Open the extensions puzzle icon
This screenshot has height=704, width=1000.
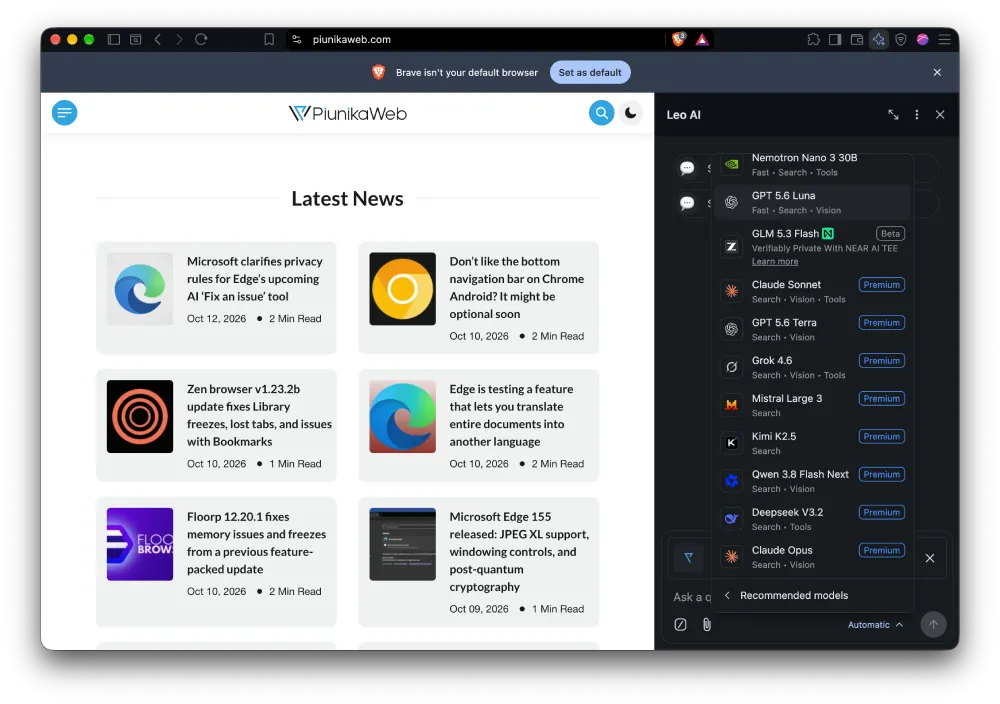coord(813,40)
